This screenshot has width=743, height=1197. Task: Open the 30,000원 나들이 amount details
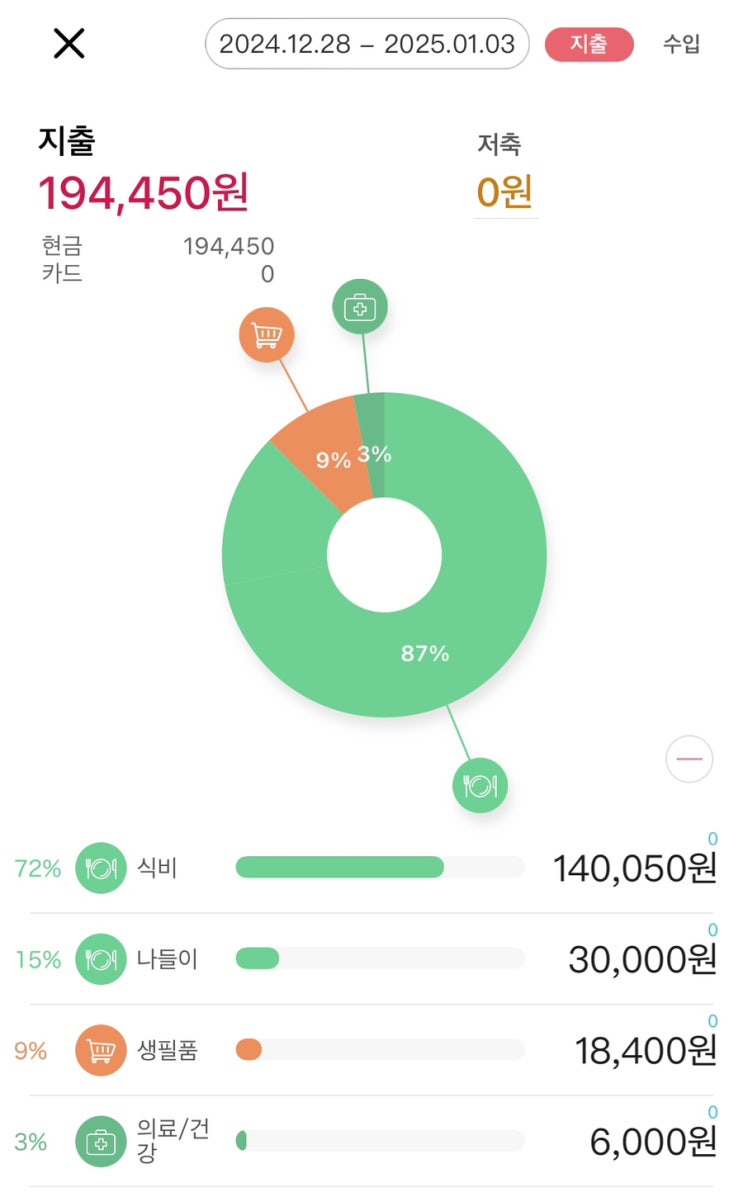(x=642, y=959)
